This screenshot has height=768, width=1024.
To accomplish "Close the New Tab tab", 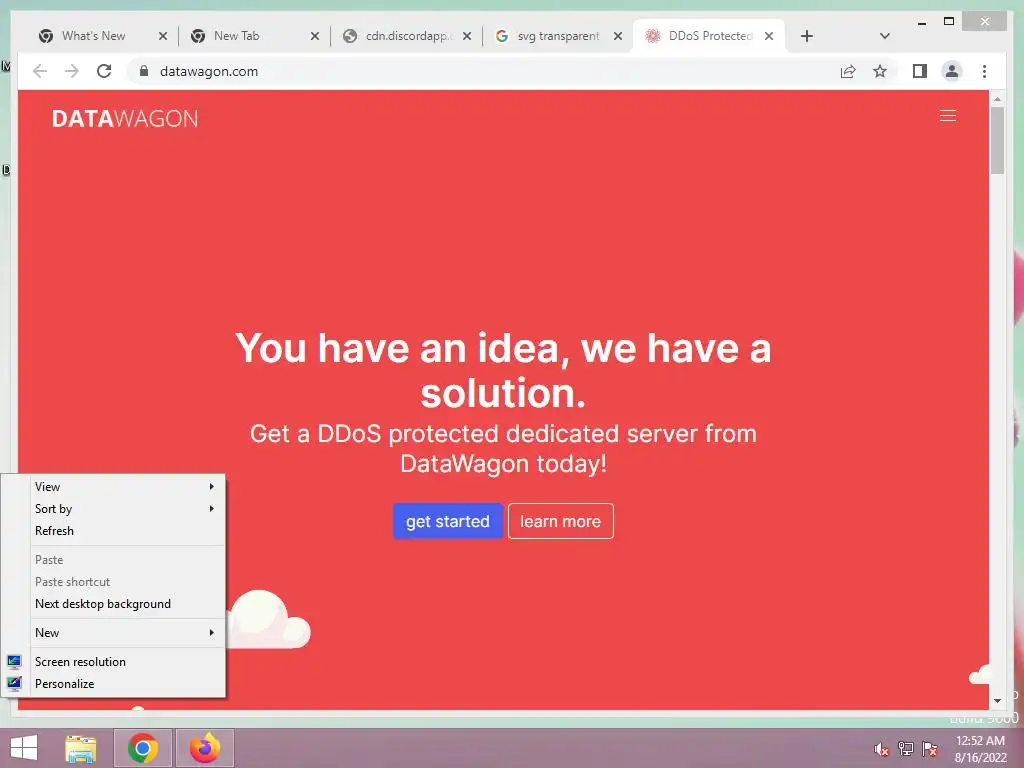I will point(315,36).
